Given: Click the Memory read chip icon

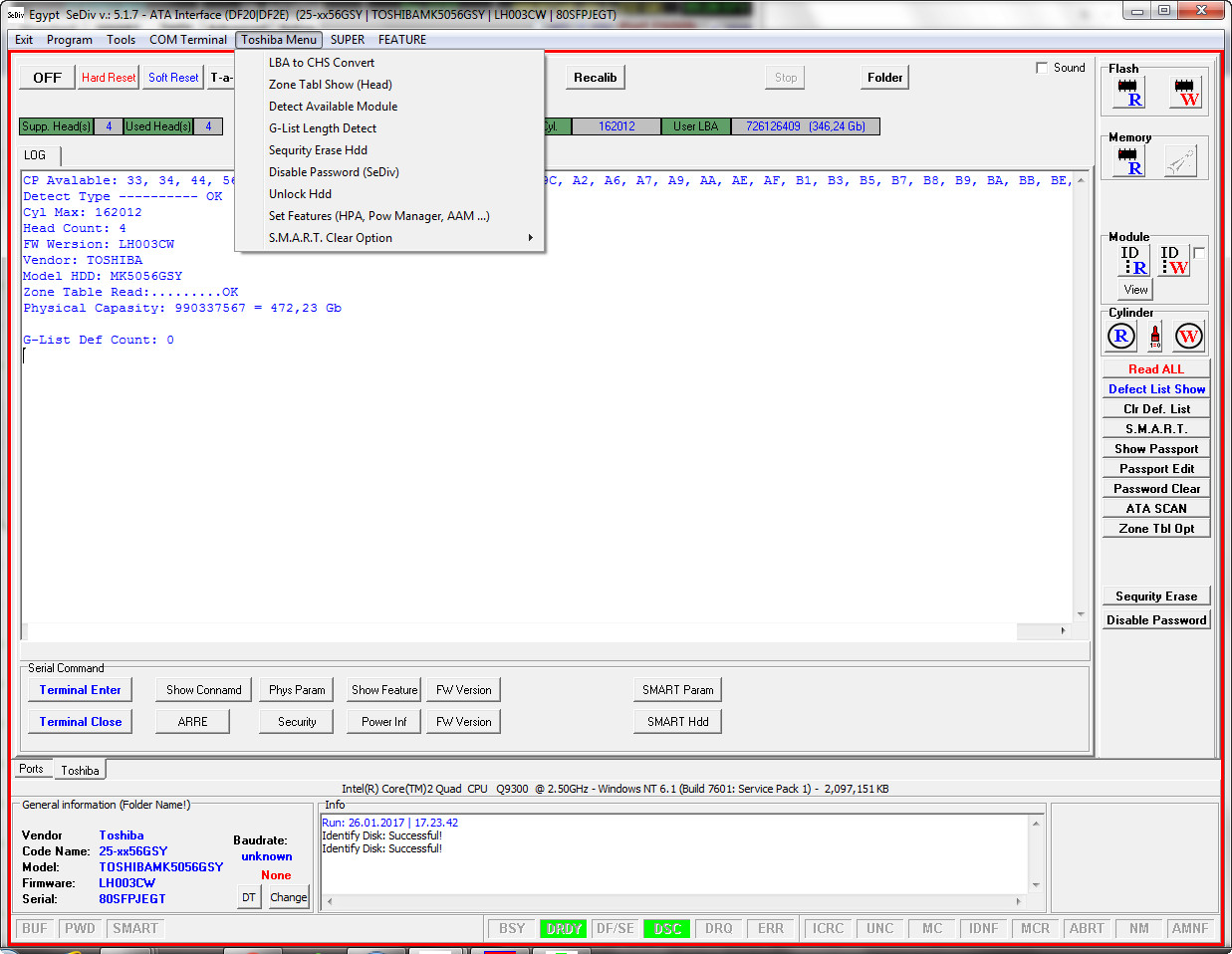Looking at the screenshot, I should coord(1130,161).
